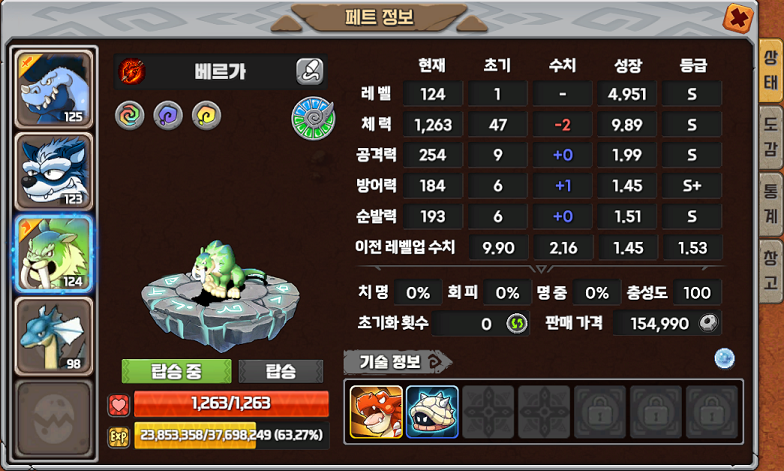Click the rename pencil icon beside 베르가
784x471 pixels.
310,72
